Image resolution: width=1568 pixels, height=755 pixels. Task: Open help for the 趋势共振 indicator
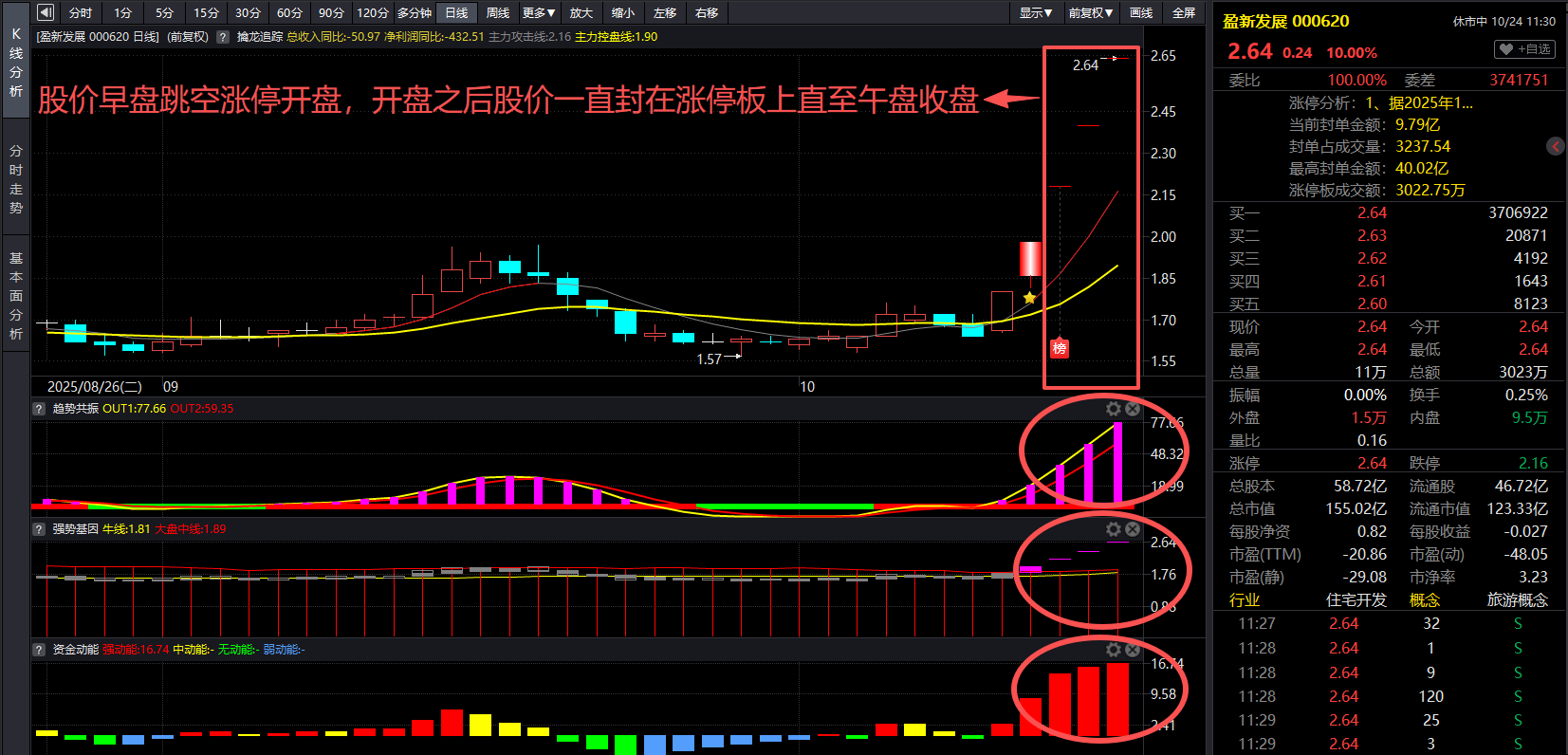[39, 409]
